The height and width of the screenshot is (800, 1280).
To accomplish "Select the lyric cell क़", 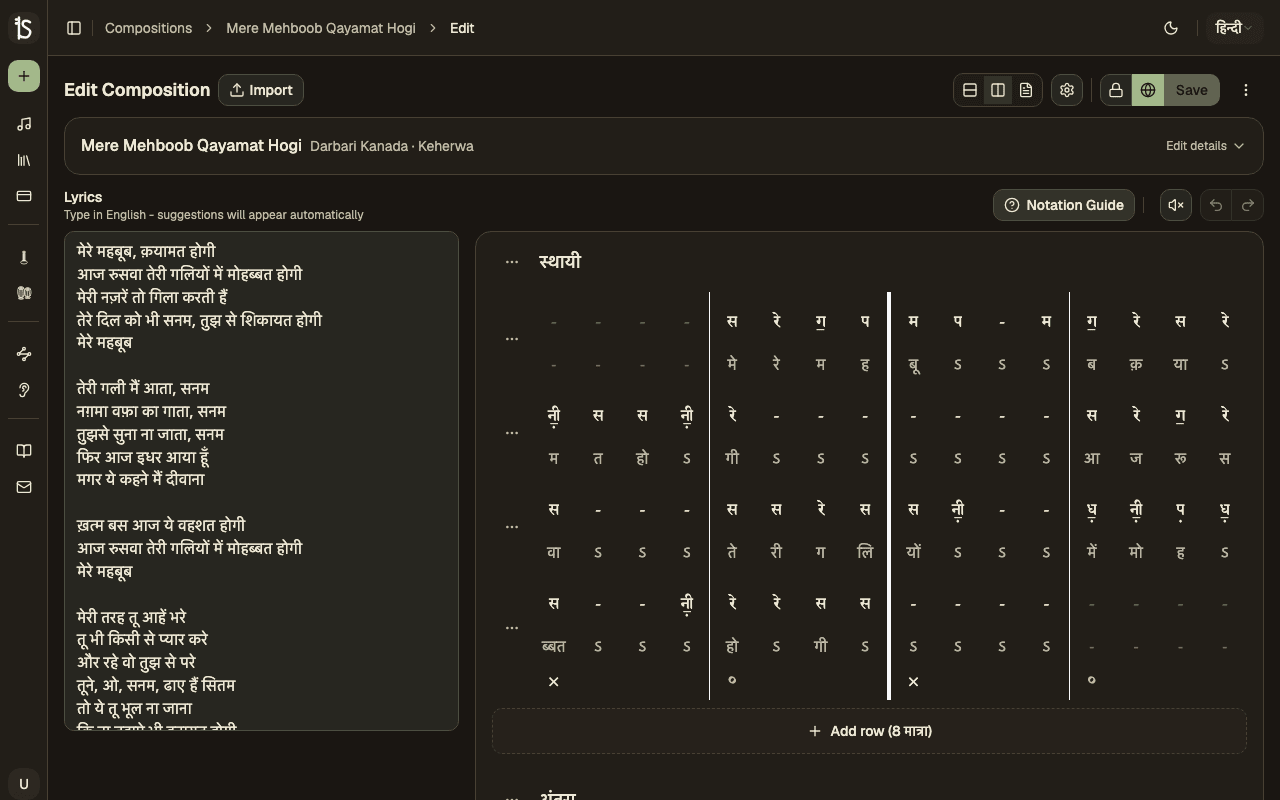I will (x=1136, y=365).
